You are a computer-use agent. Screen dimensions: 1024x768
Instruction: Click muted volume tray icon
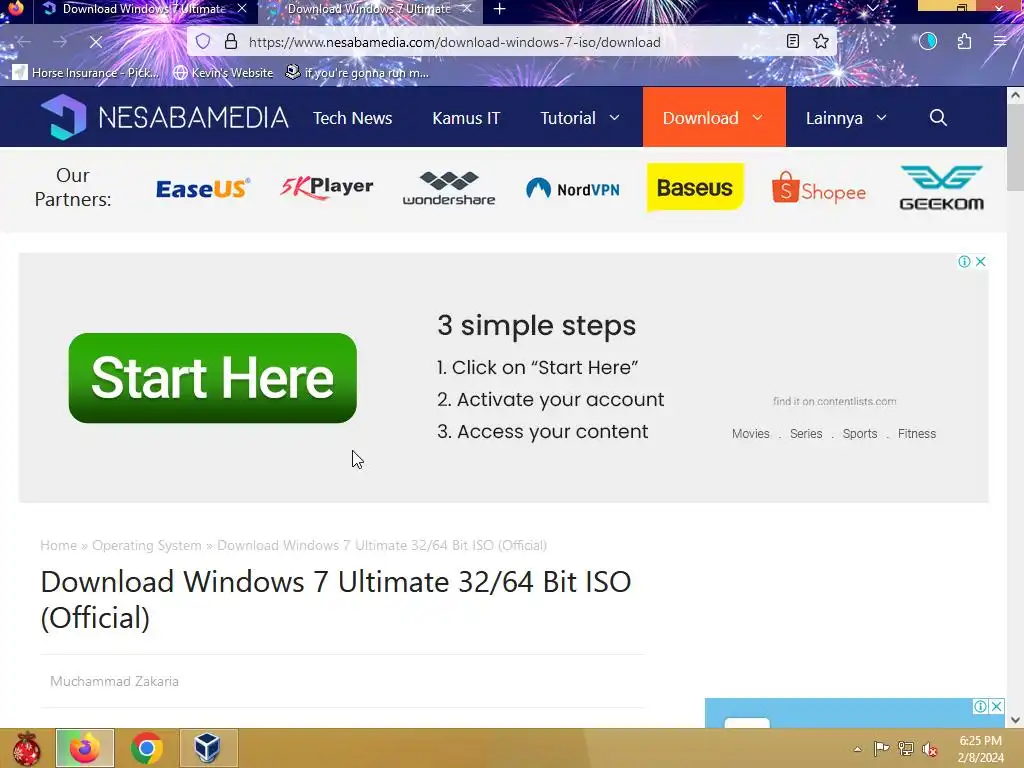point(930,749)
